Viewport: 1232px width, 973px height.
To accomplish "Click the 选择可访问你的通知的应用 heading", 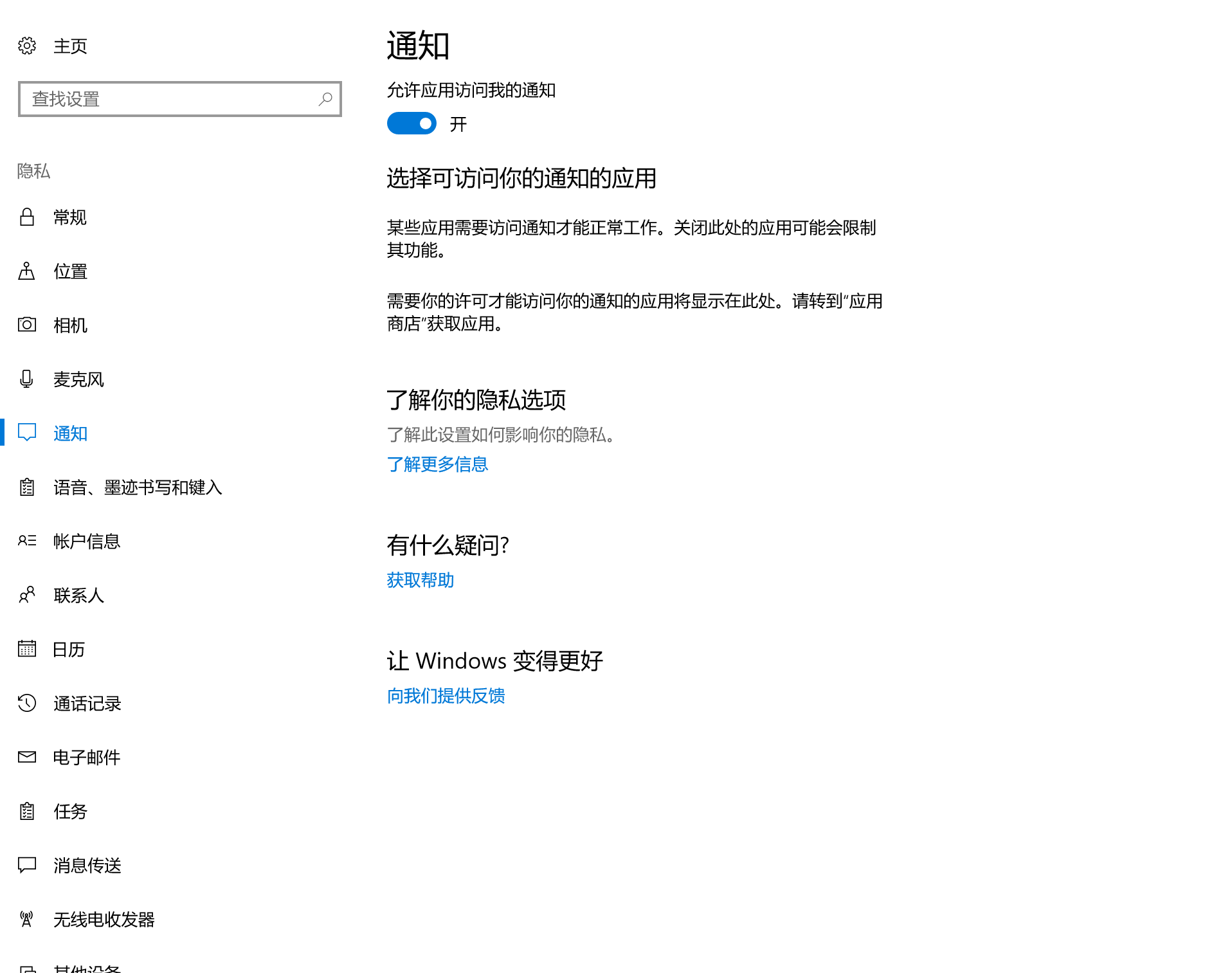I will (521, 178).
